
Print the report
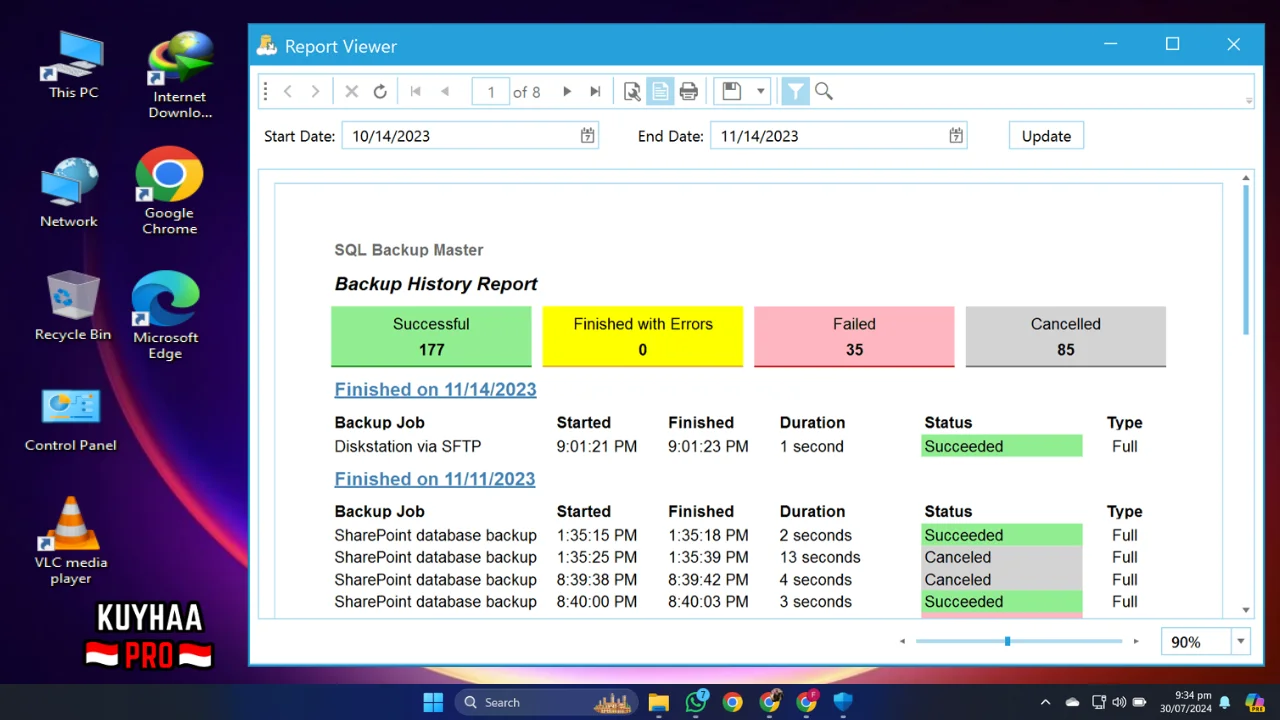click(688, 91)
